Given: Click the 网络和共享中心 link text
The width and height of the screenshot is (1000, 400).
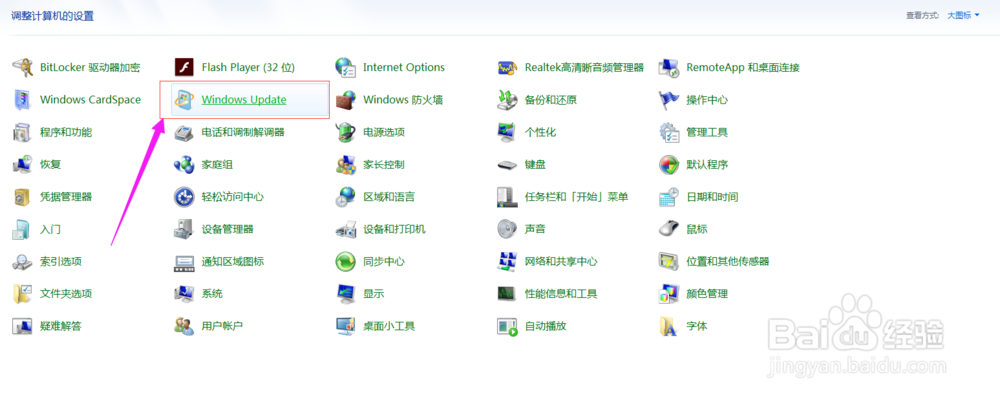Looking at the screenshot, I should 561,262.
